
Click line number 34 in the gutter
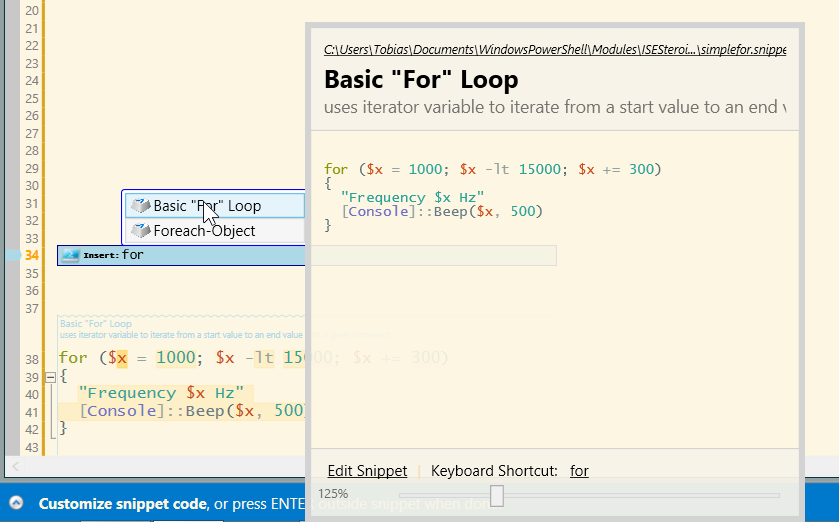click(x=30, y=256)
